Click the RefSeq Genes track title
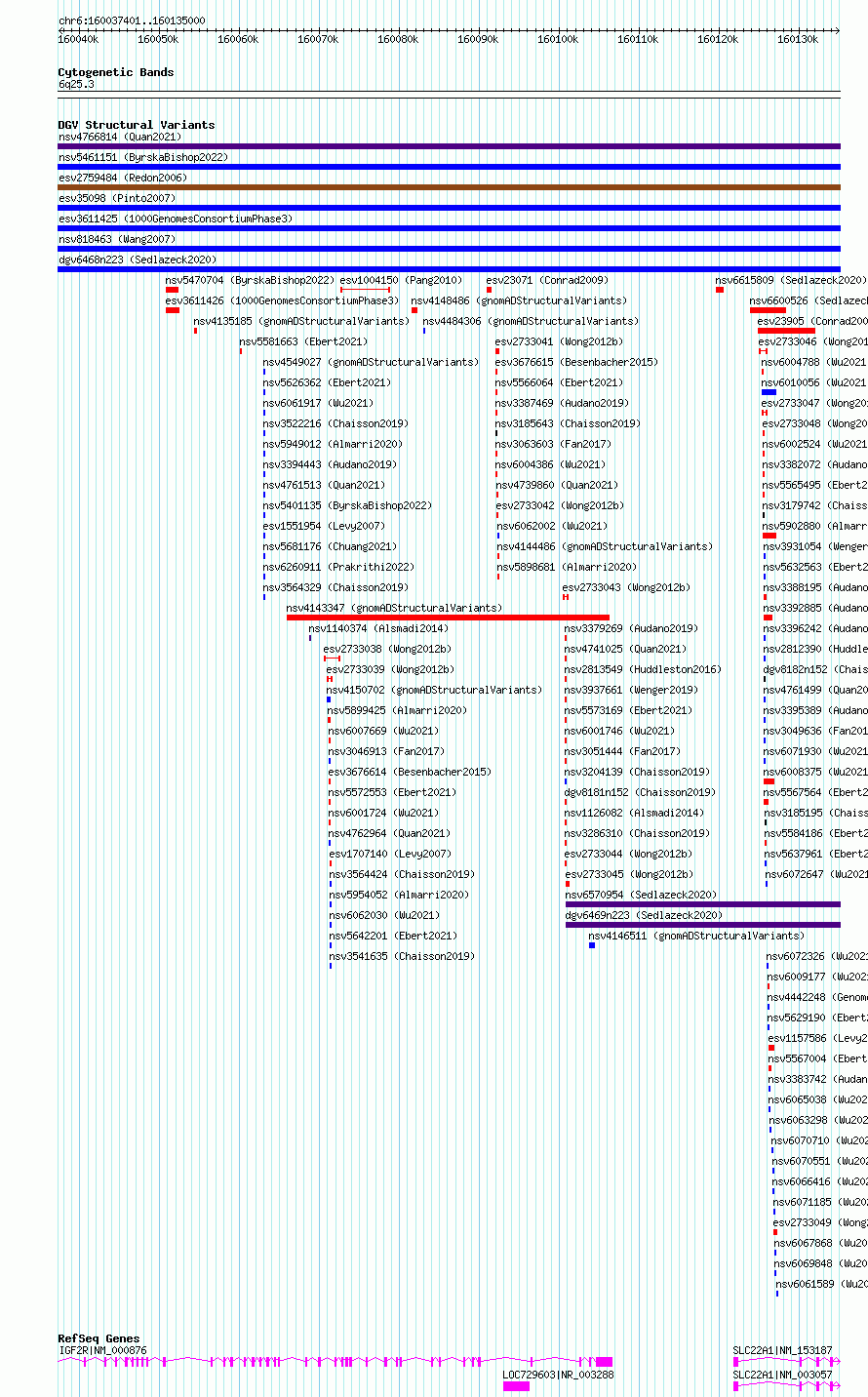The image size is (868, 1397). [x=99, y=1338]
